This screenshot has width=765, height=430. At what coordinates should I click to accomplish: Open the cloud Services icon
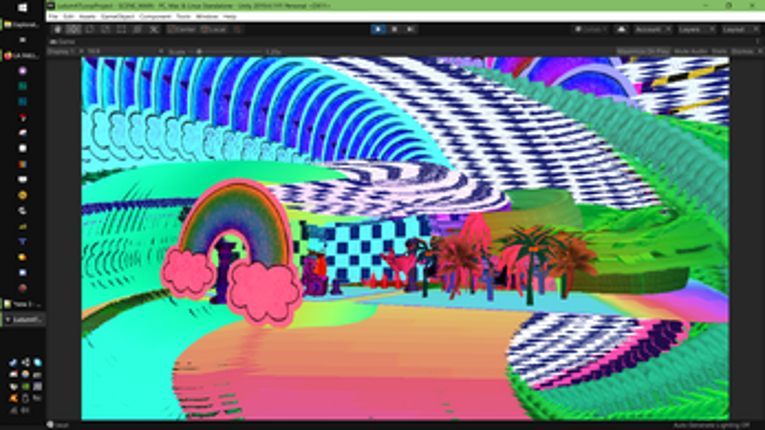coord(621,29)
